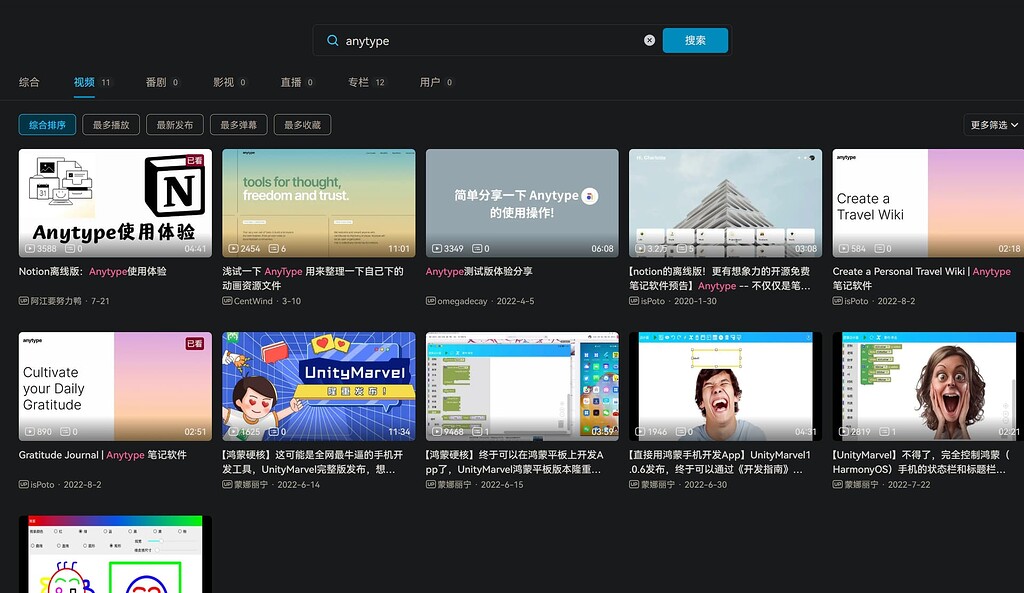Screen dimensions: 1024x593
Task: Sort results by 最多弹幕
Action: click(x=239, y=125)
